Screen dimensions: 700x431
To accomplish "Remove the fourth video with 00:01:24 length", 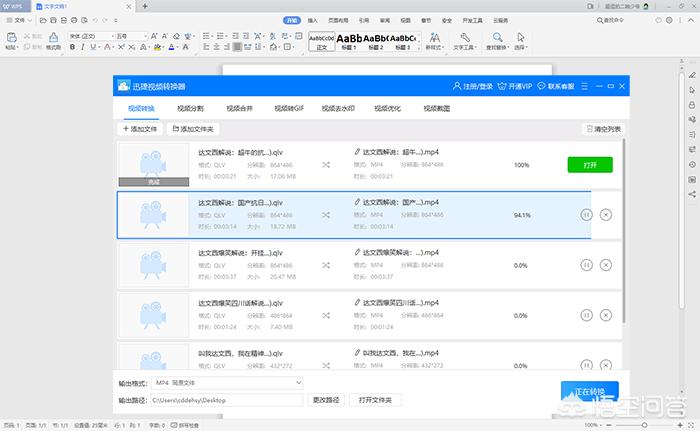I will [x=605, y=315].
